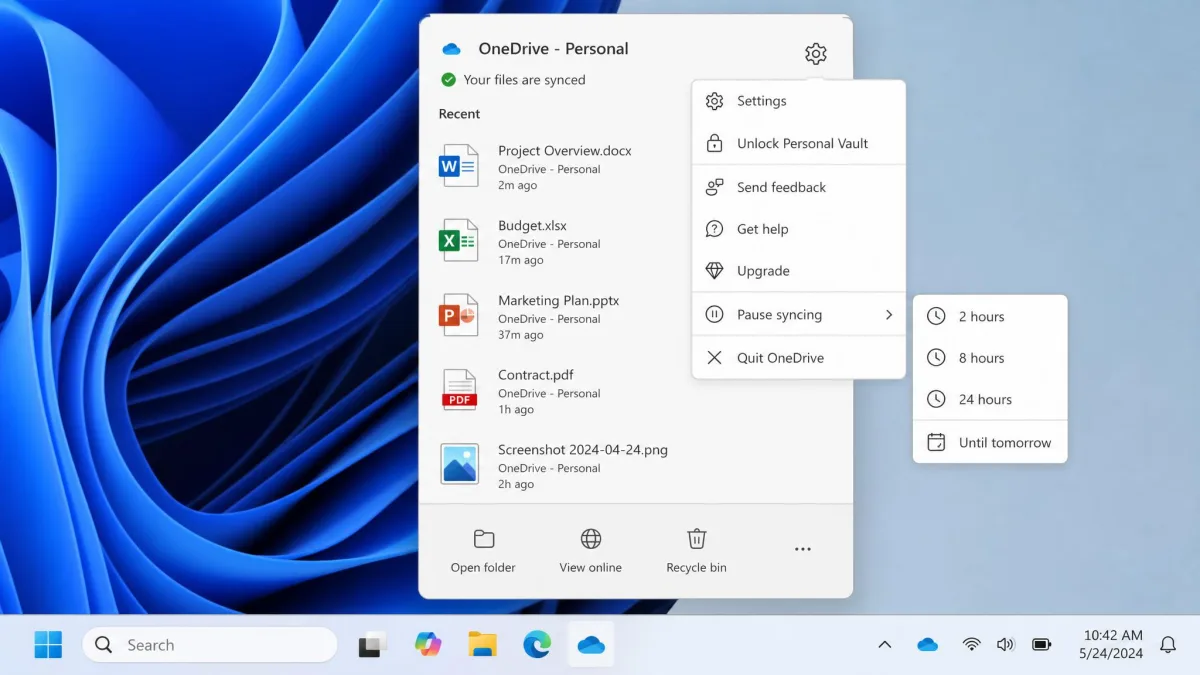Open the notification bell on the taskbar
The width and height of the screenshot is (1200, 675).
tap(1168, 645)
